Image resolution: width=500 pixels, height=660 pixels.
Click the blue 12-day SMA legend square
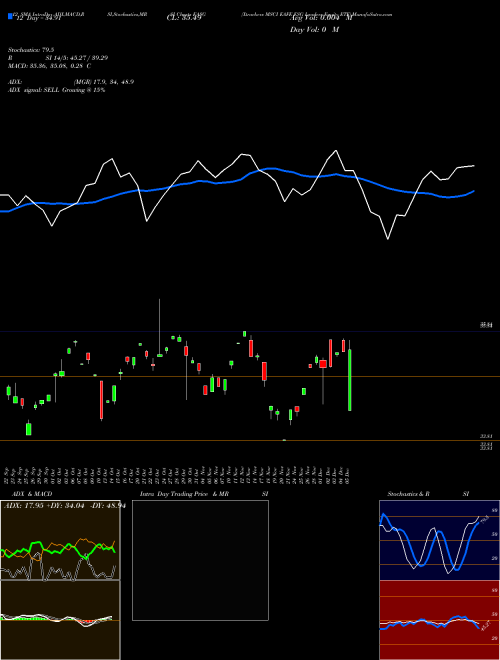[11, 16]
